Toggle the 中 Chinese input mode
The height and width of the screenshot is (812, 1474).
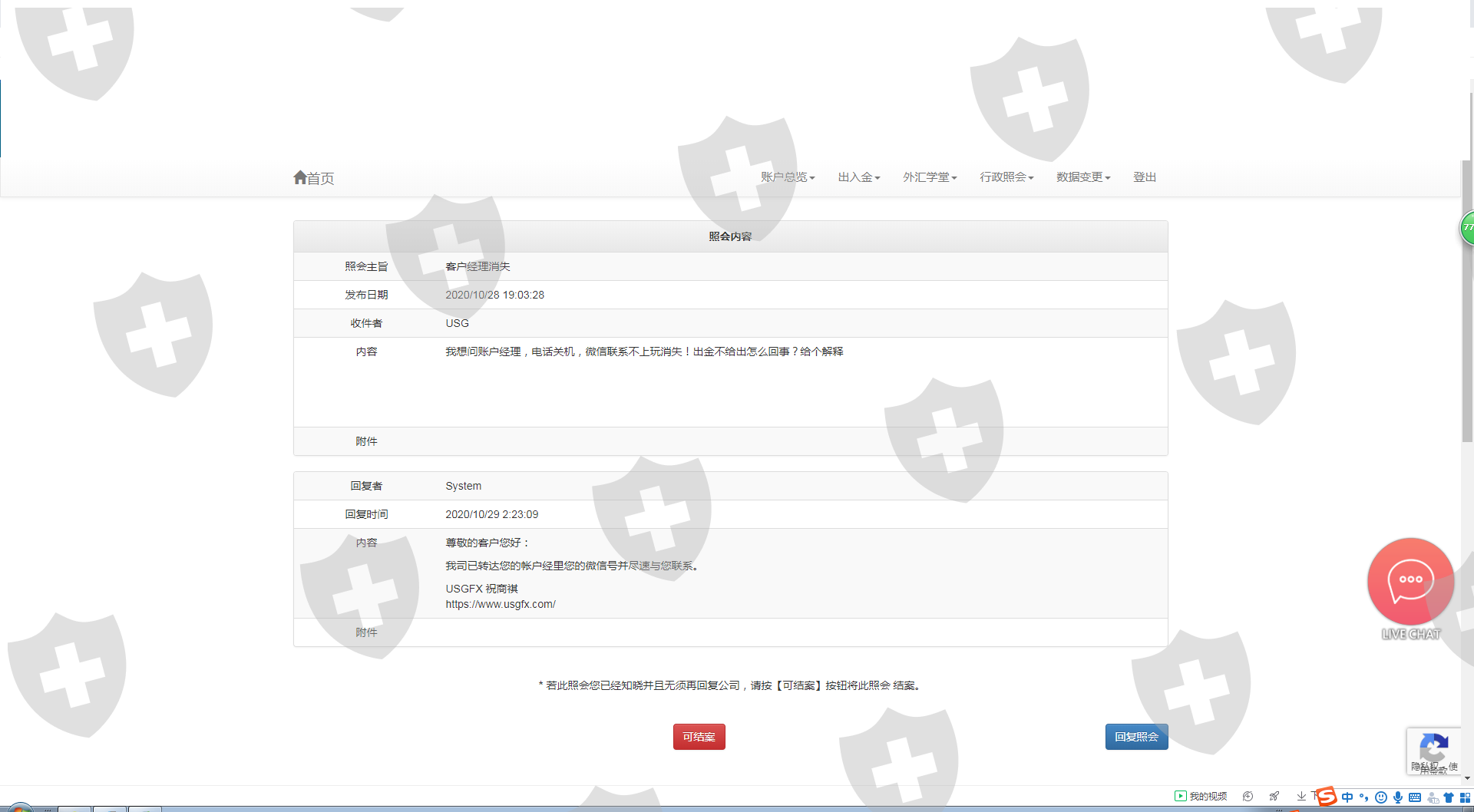click(1347, 797)
